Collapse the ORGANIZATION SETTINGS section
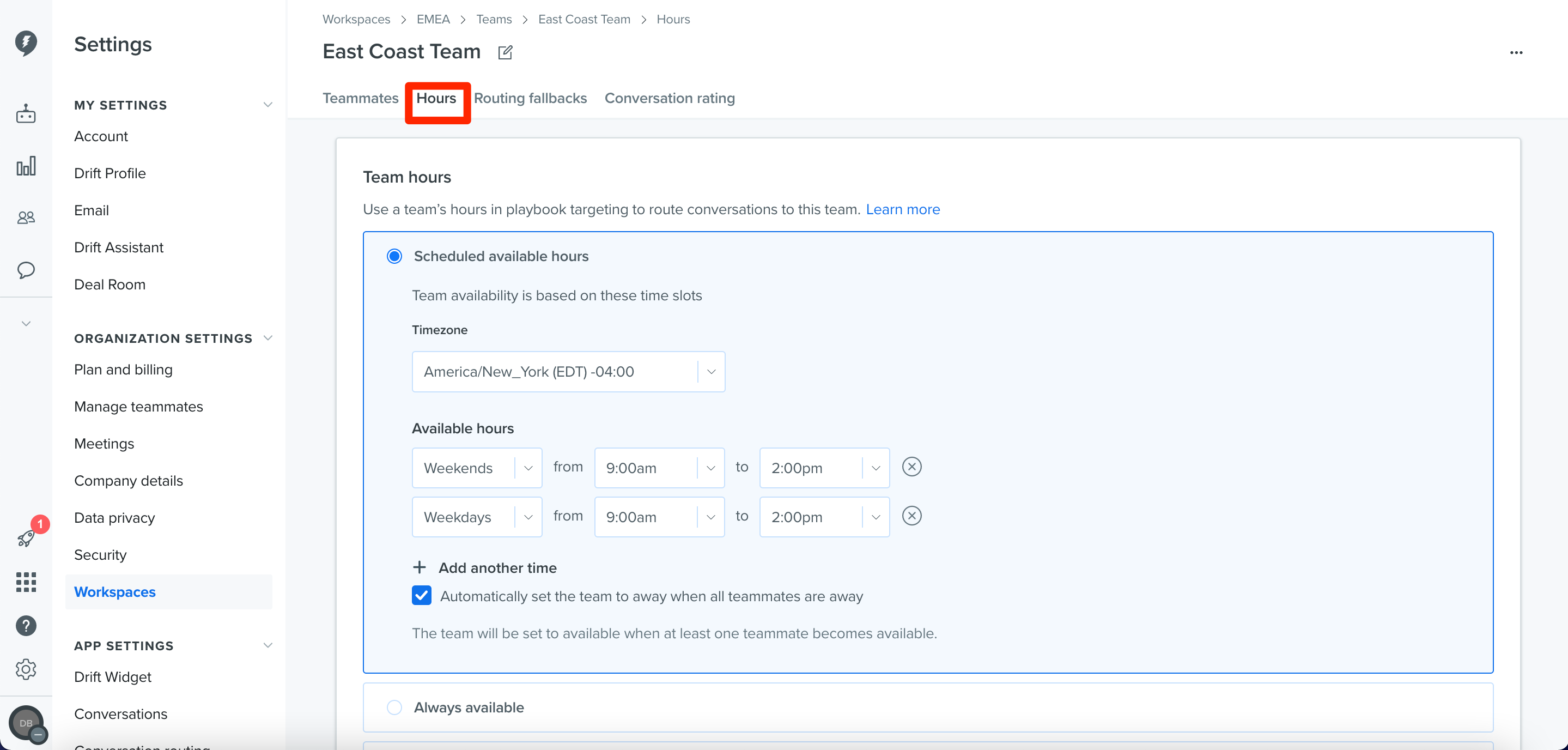Image resolution: width=1568 pixels, height=750 pixels. 267,338
